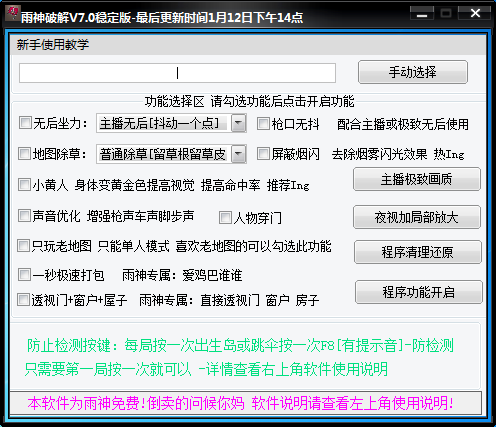Screen dimensions: 496x427
Task: Check the 只玩老地图 option
Action: 24,246
